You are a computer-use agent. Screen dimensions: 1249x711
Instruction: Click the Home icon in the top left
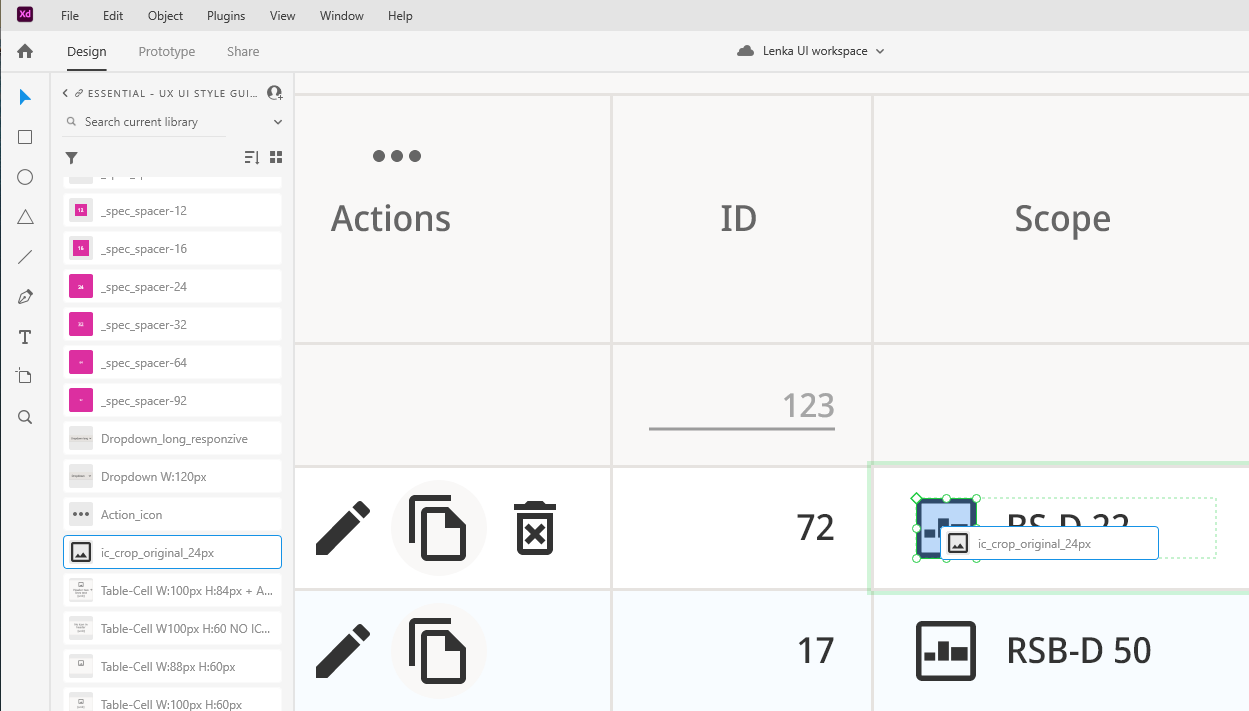click(23, 51)
